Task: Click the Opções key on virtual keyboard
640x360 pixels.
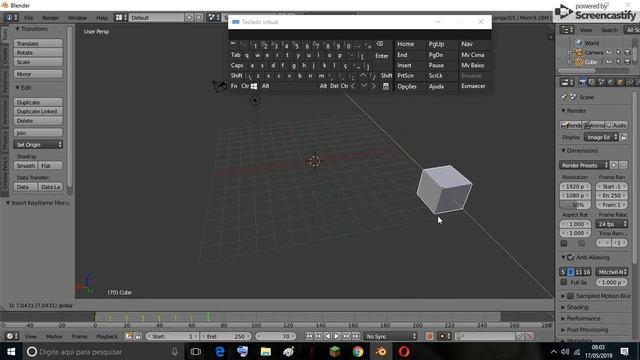Action: [407, 87]
